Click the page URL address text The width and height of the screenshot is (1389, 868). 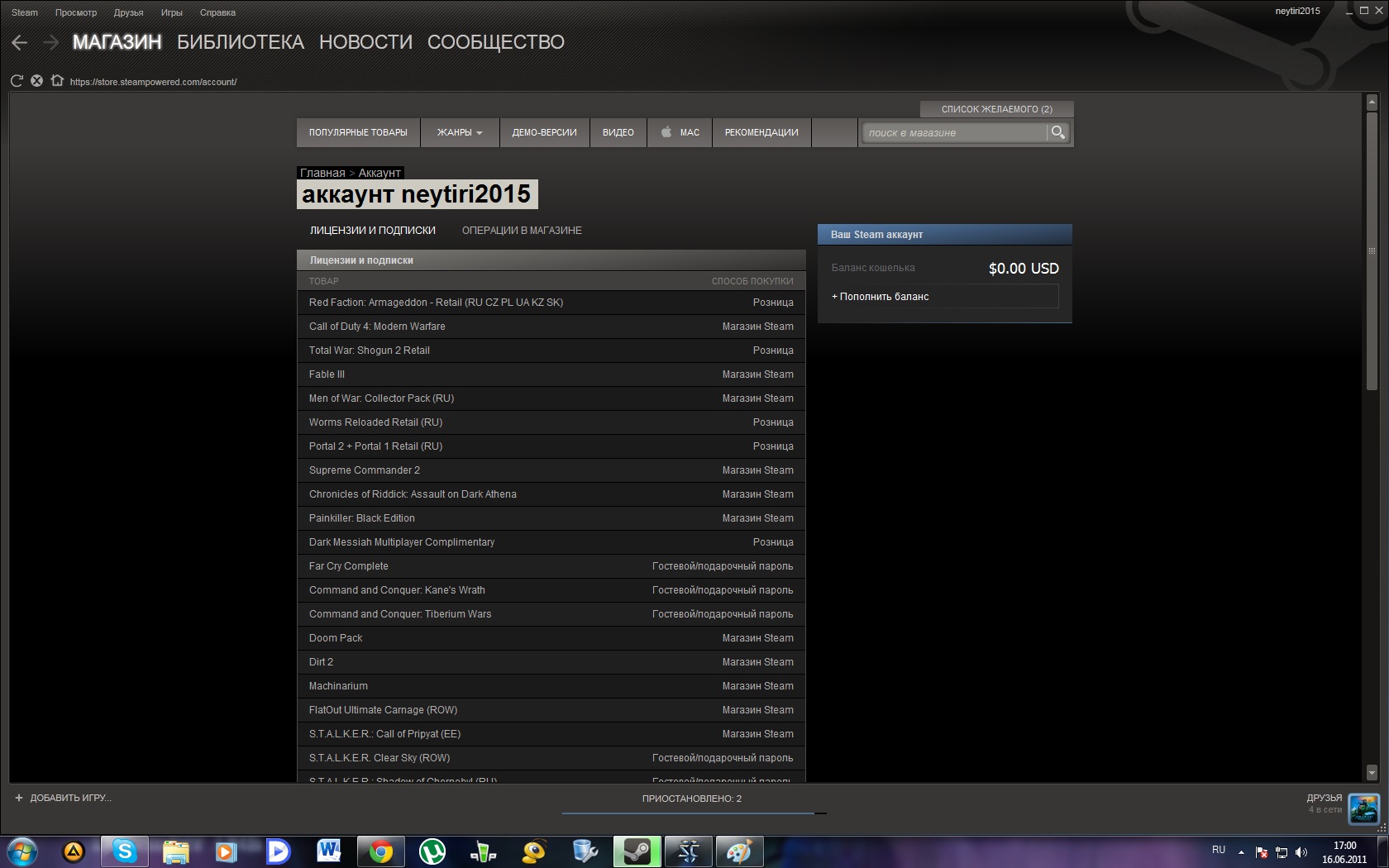click(x=153, y=82)
